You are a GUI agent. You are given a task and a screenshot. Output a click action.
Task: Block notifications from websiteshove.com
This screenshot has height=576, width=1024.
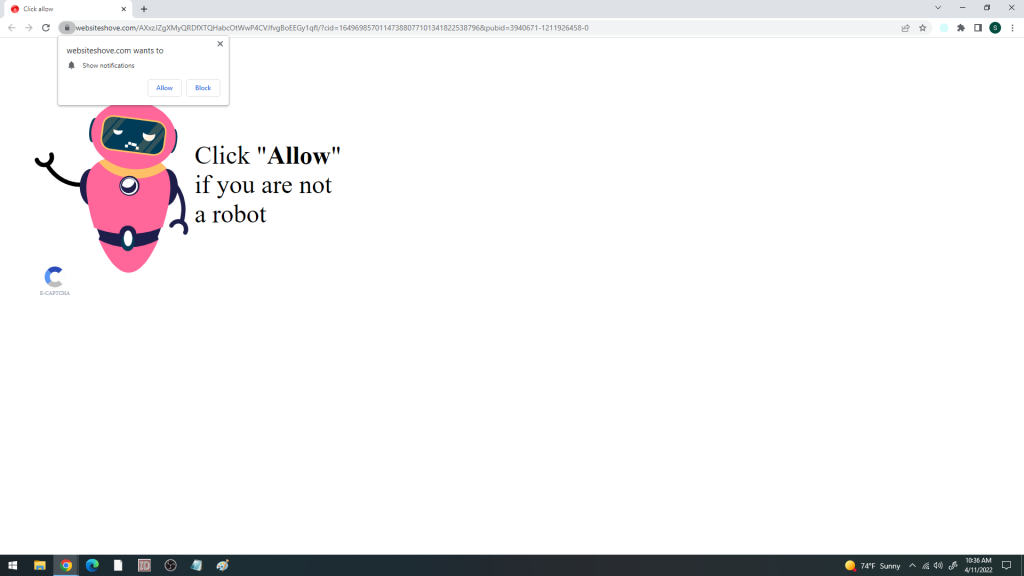coord(203,88)
